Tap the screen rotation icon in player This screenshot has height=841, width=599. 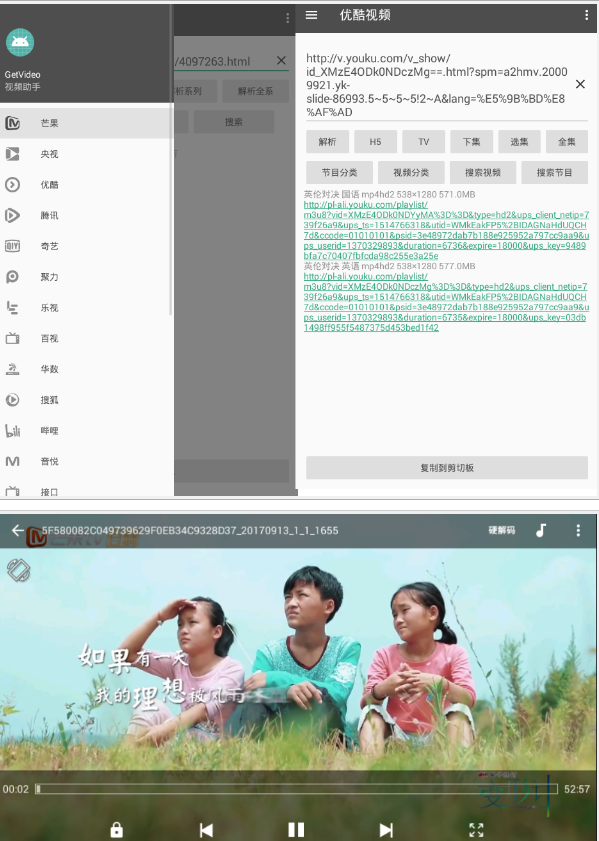pos(18,570)
